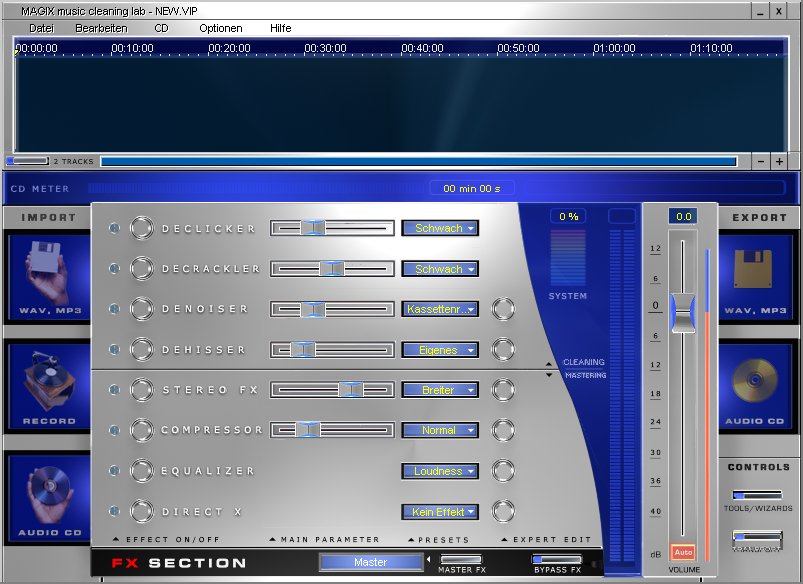
Task: Open Compressor preset dropdown Normal
Action: tap(440, 430)
